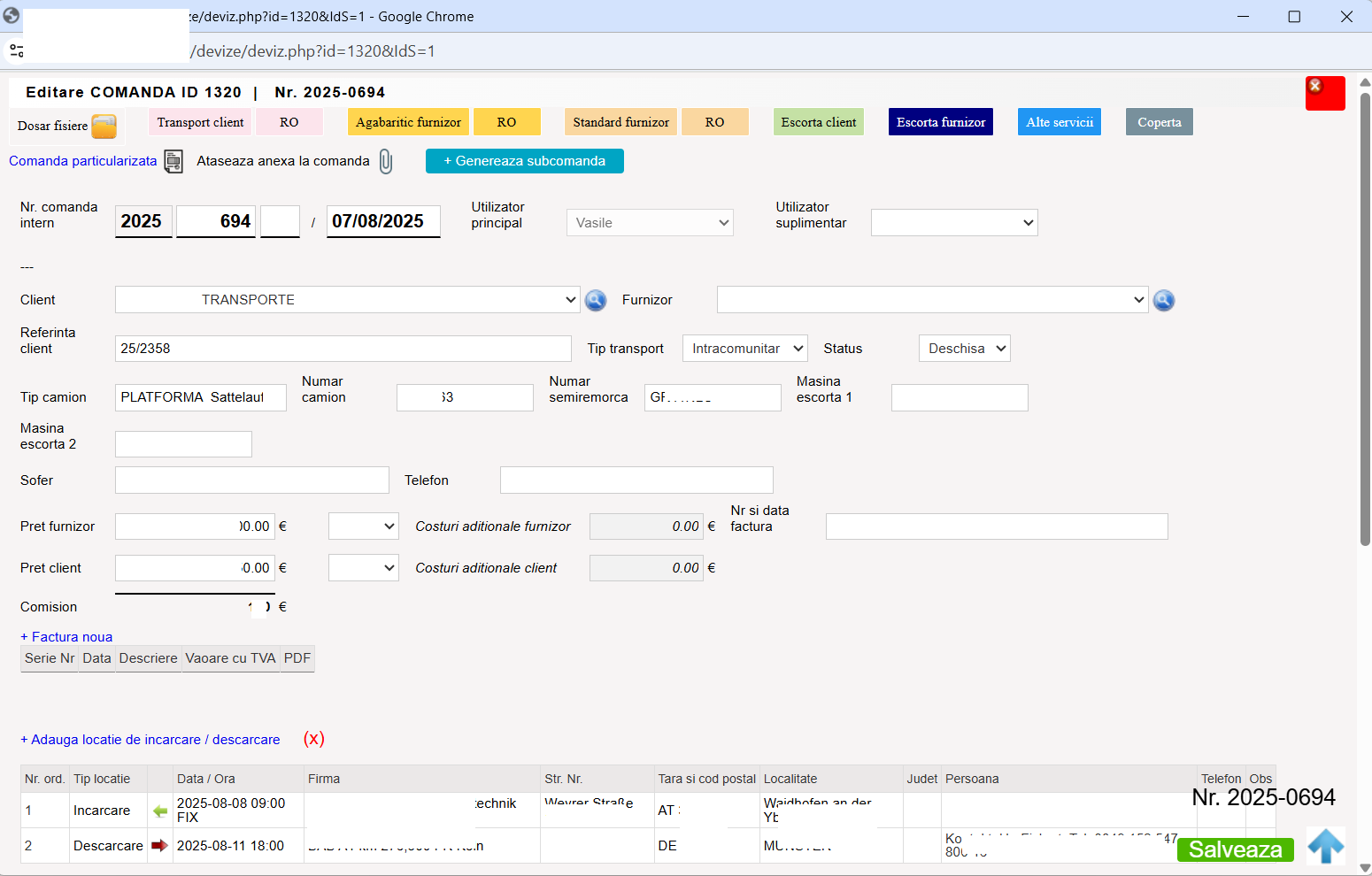Click the Factura noua link
The image size is (1372, 876).
pyautogui.click(x=66, y=637)
